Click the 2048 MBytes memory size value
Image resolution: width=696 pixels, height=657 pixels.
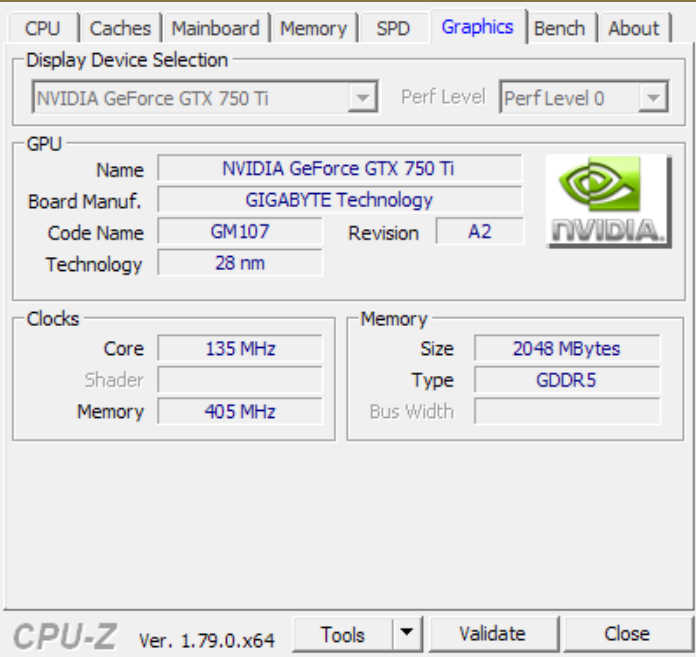click(567, 348)
